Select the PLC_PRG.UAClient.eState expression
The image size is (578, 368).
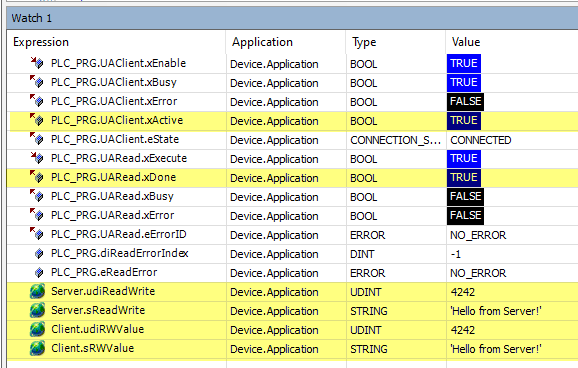[115, 139]
